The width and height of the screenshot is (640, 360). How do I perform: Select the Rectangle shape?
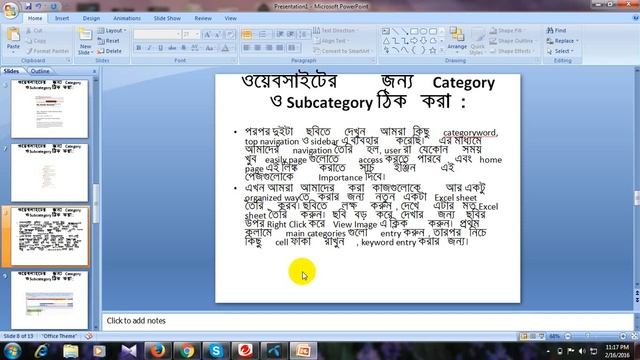(414, 31)
